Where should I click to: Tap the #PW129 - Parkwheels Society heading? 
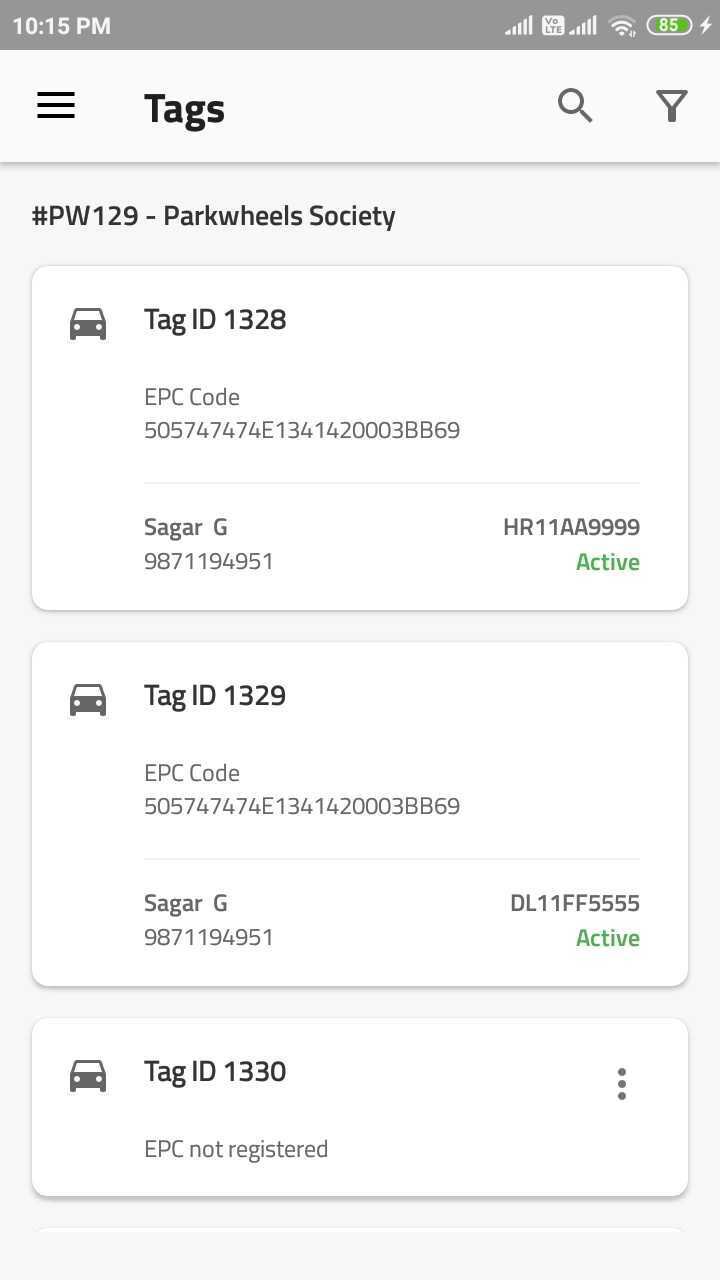(214, 216)
